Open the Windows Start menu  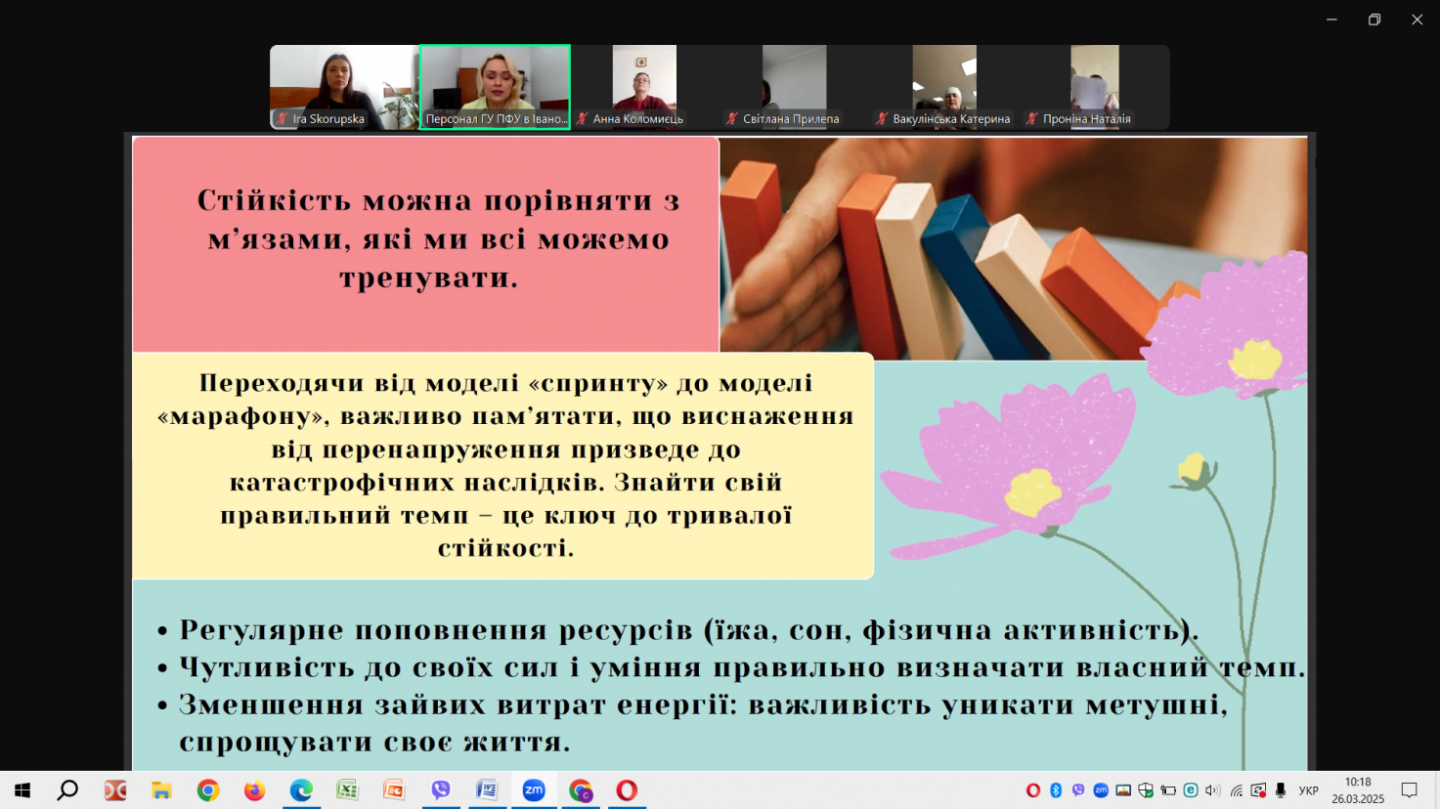[x=22, y=790]
